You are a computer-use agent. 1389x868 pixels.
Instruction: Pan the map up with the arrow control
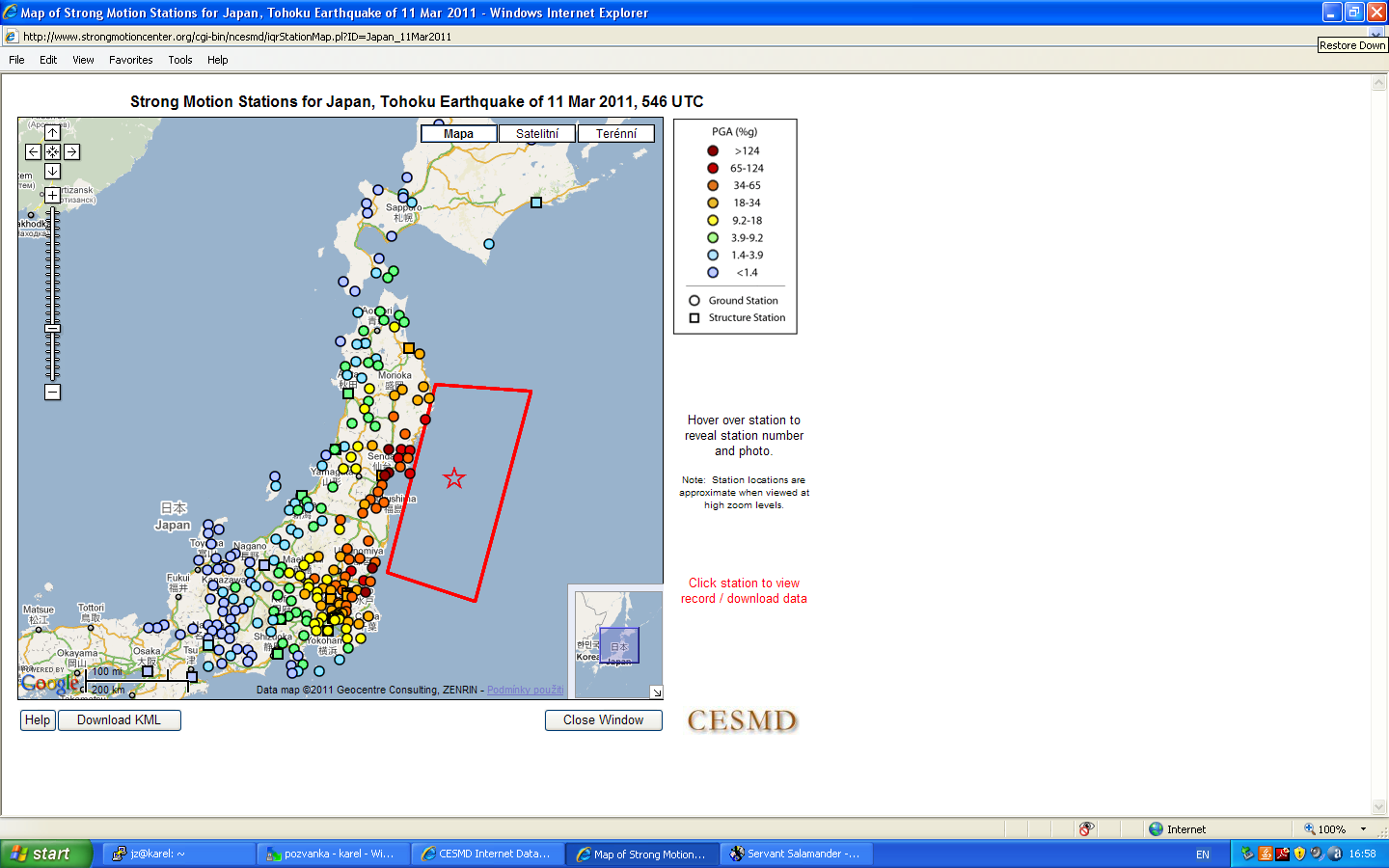click(x=52, y=132)
